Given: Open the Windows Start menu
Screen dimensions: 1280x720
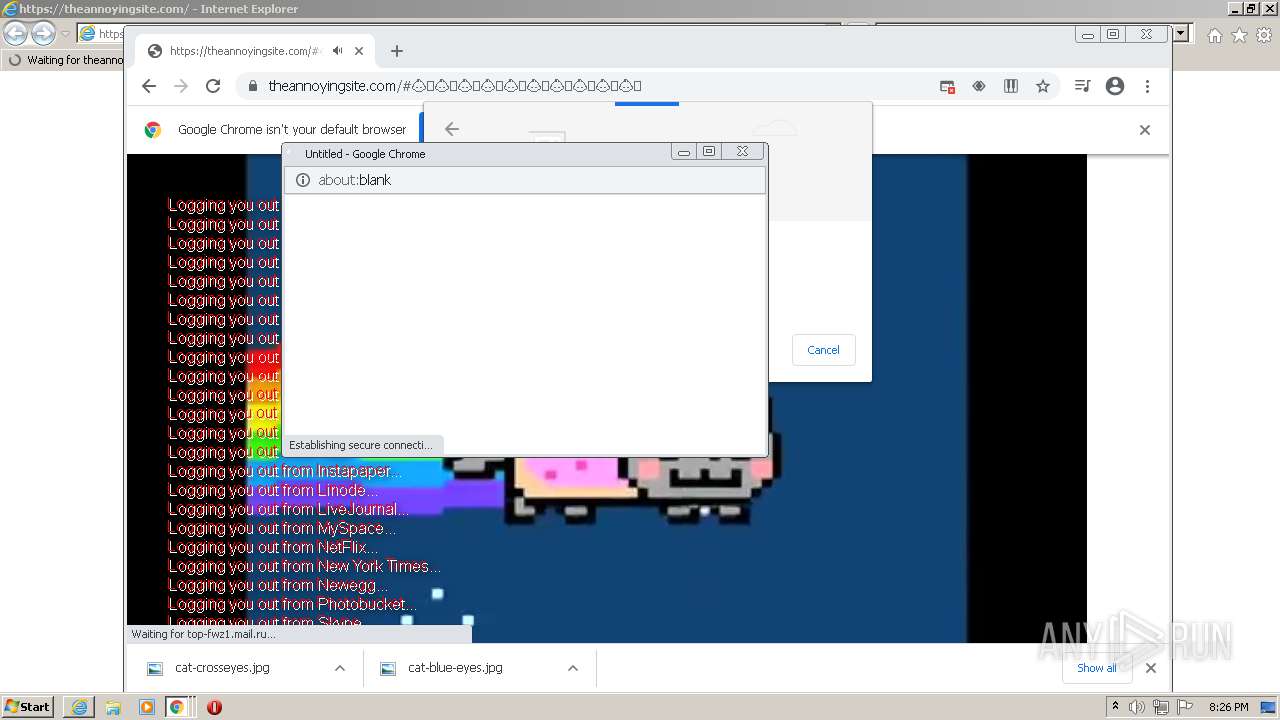Looking at the screenshot, I should (x=28, y=706).
